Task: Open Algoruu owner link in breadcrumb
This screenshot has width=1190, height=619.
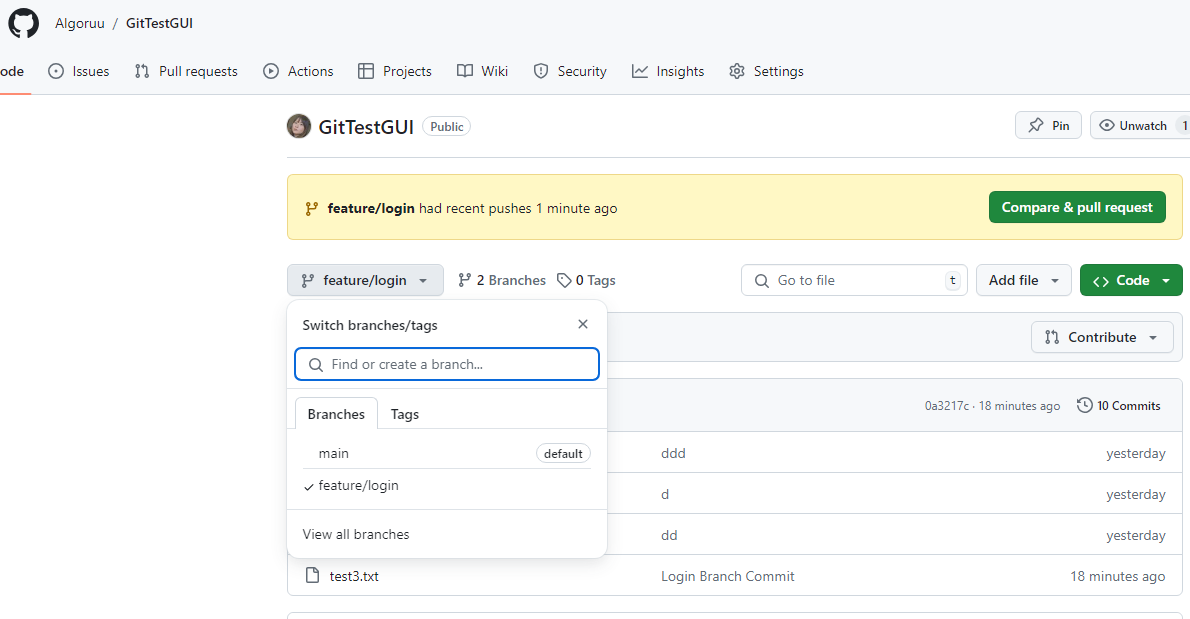Action: coord(80,24)
